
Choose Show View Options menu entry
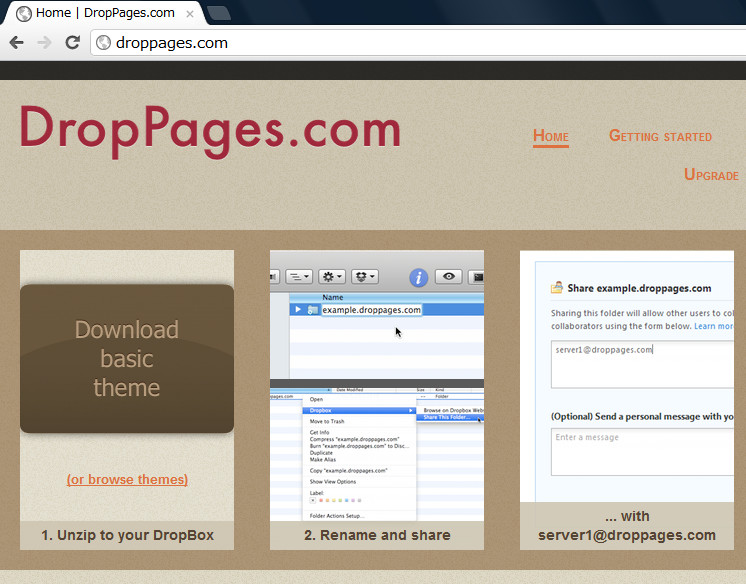tap(333, 482)
